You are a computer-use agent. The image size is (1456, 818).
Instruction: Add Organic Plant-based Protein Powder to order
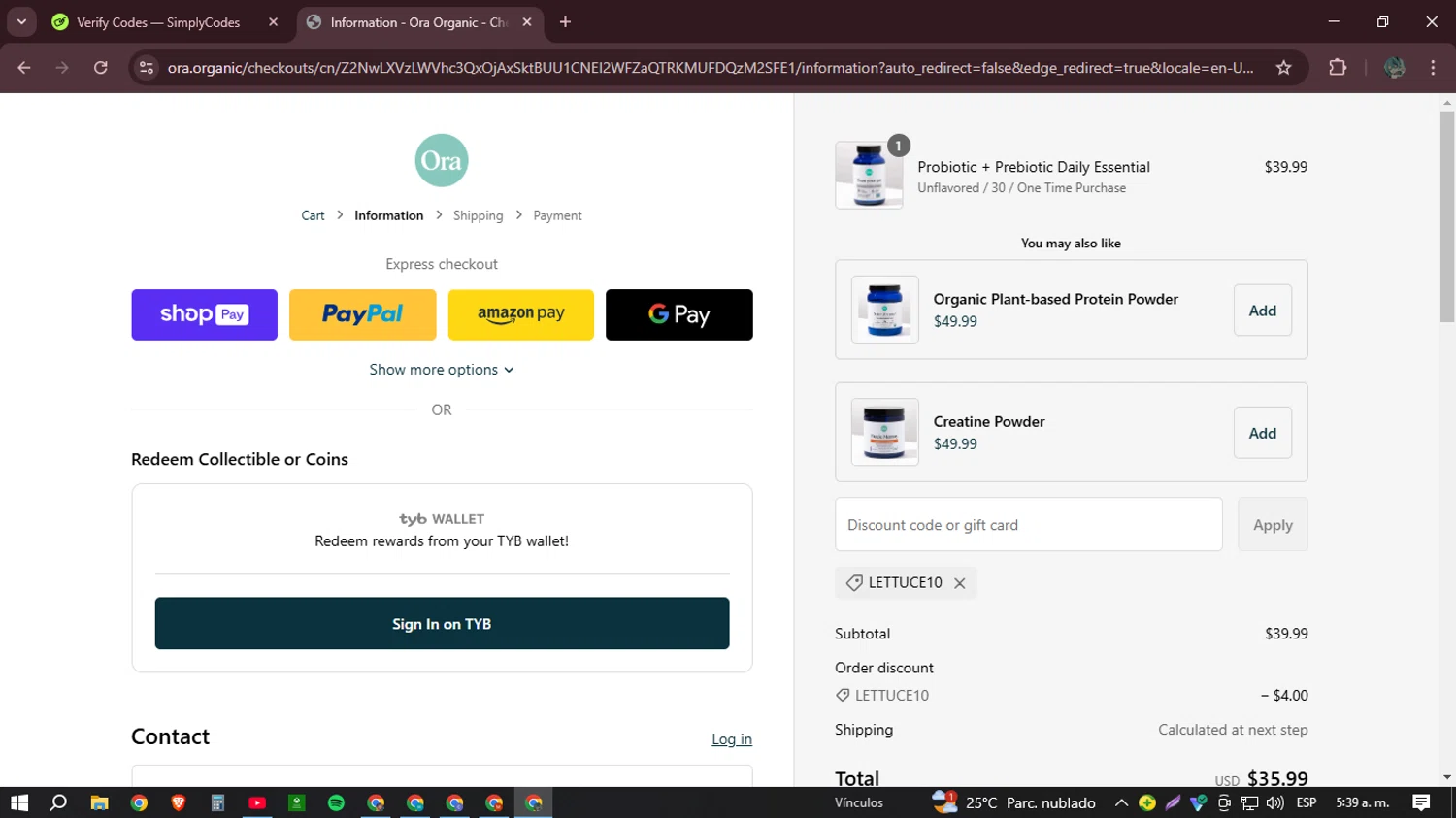1263,311
